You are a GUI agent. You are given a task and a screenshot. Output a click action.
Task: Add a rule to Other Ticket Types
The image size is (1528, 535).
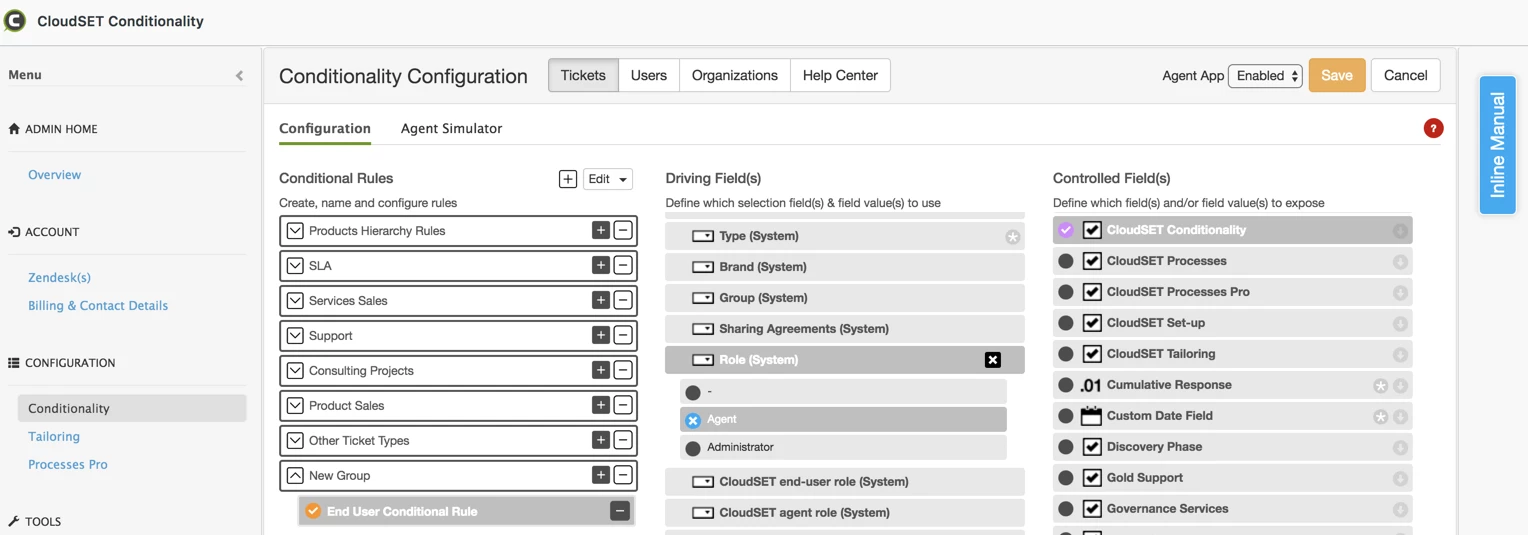(600, 441)
